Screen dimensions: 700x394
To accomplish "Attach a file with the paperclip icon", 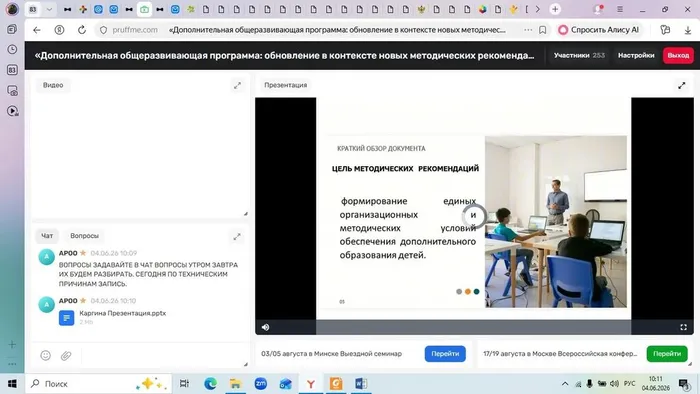I will 66,355.
